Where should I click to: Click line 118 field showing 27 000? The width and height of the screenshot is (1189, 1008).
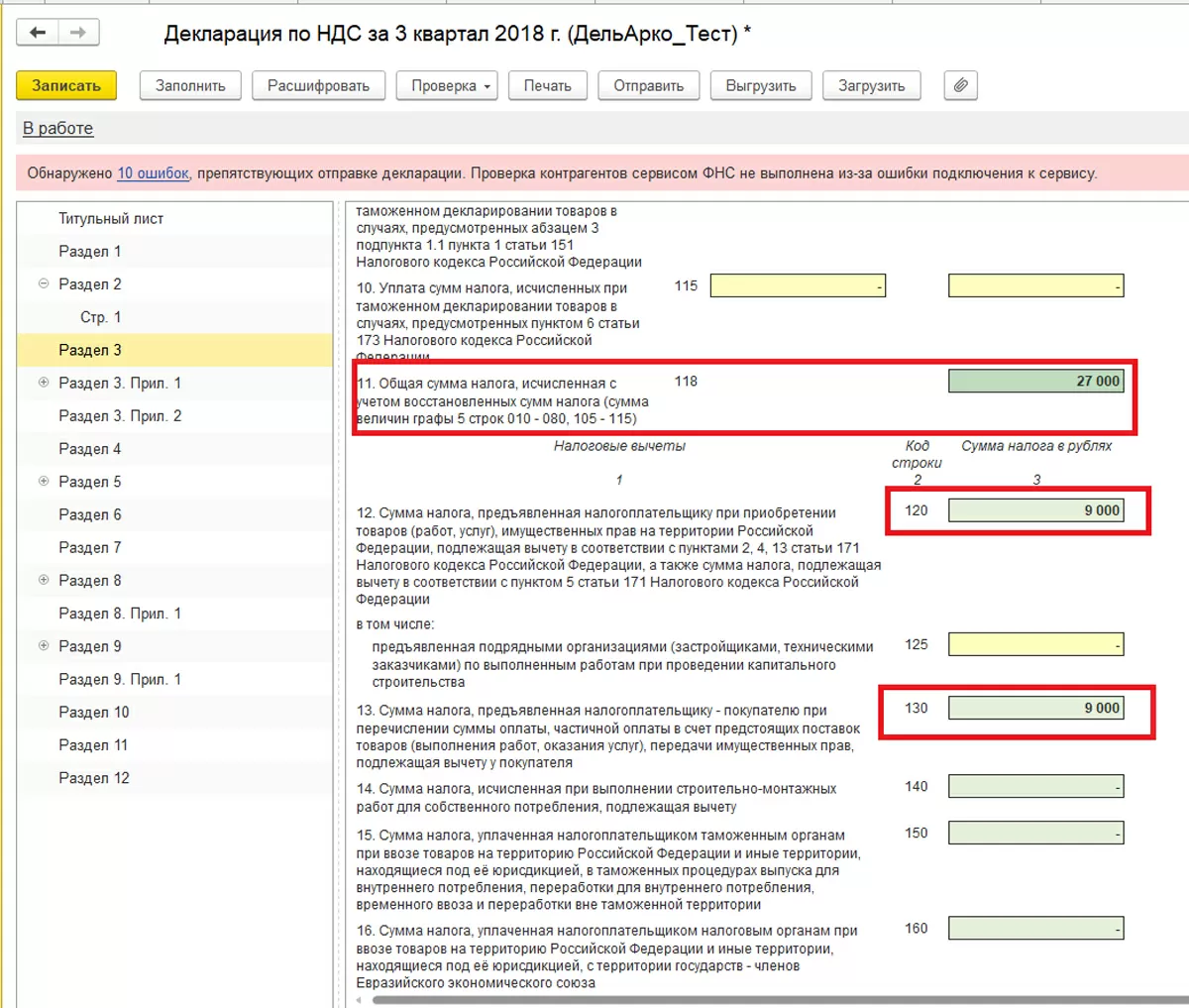pos(1036,381)
